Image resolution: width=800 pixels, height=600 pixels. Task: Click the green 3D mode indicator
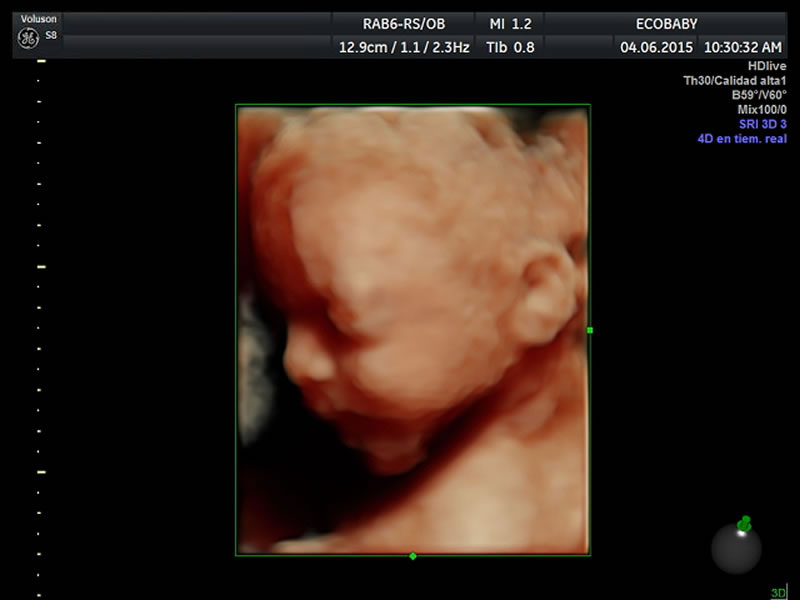[x=778, y=593]
